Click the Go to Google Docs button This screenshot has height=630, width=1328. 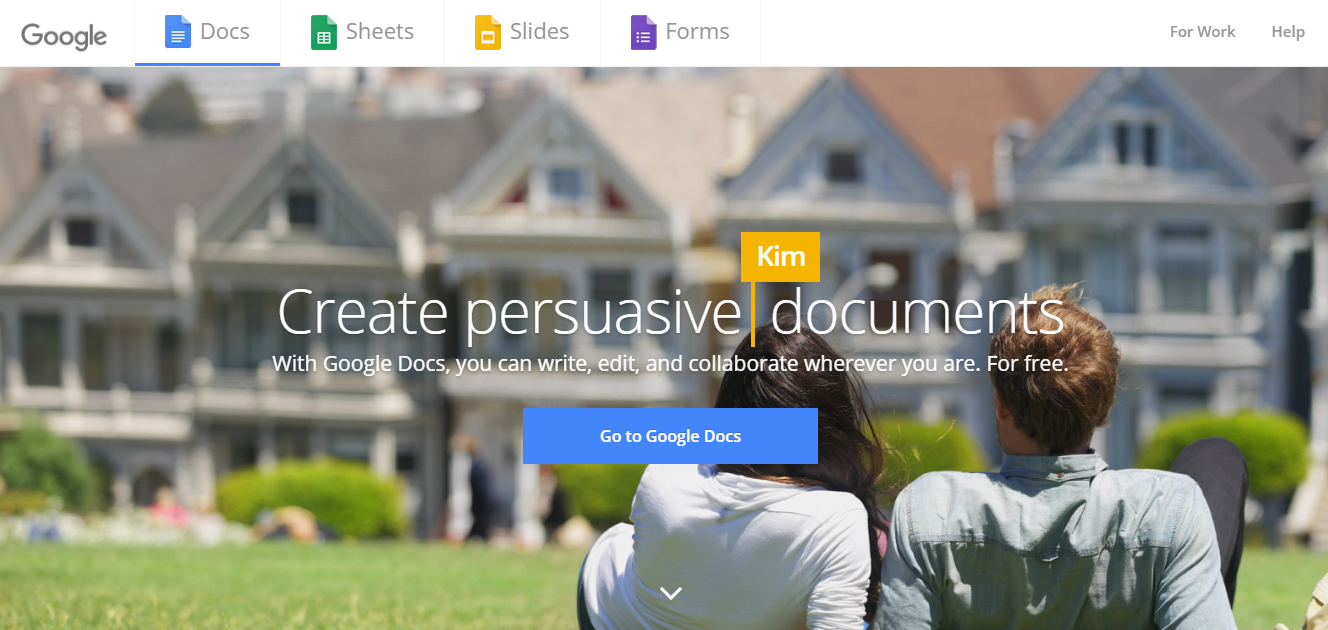point(670,436)
